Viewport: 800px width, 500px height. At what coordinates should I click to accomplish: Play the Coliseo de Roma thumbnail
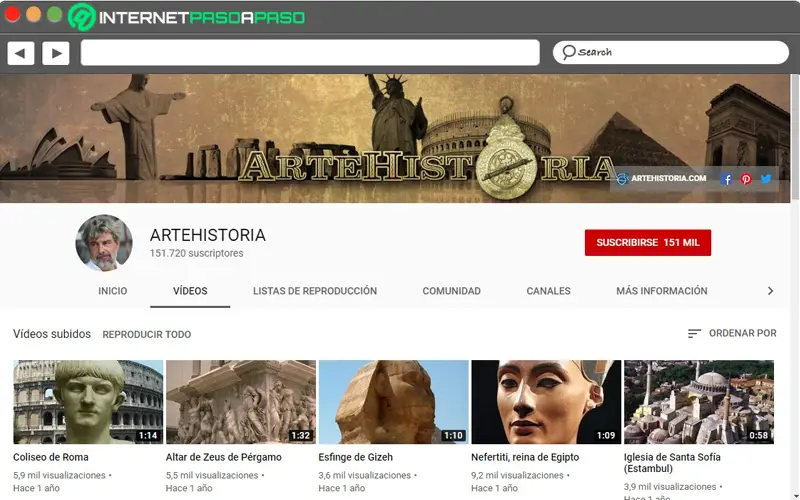point(88,402)
